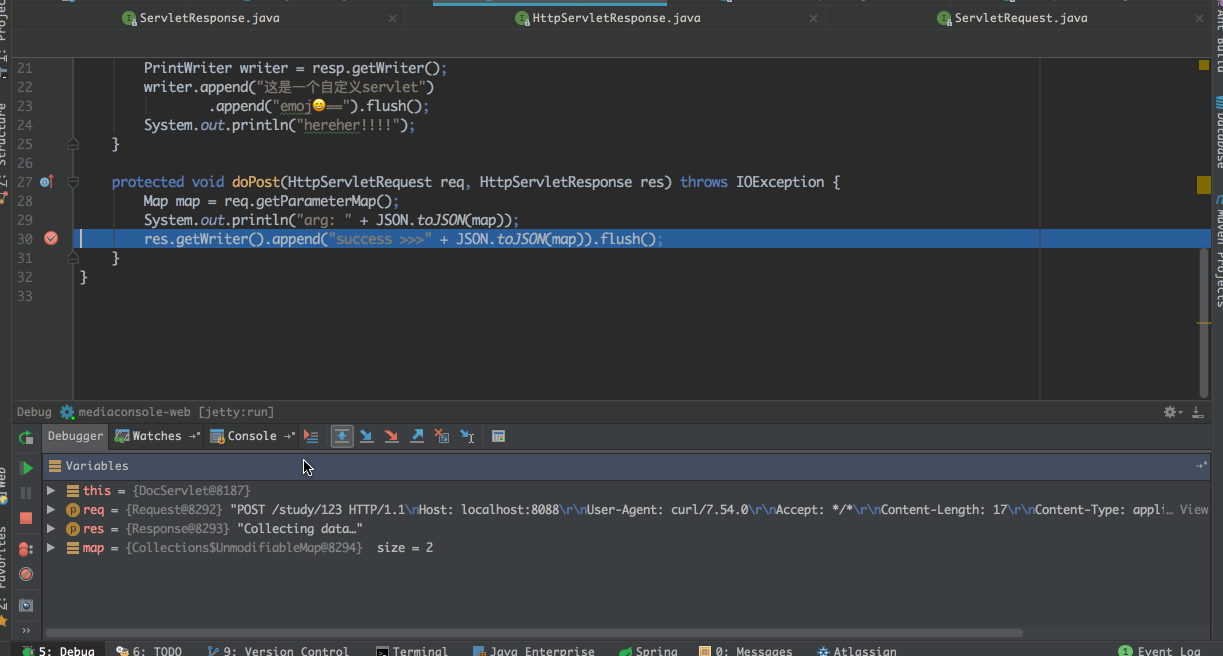This screenshot has width=1223, height=656.
Task: Open the HttpServletResponse.java editor tab
Action: point(607,18)
